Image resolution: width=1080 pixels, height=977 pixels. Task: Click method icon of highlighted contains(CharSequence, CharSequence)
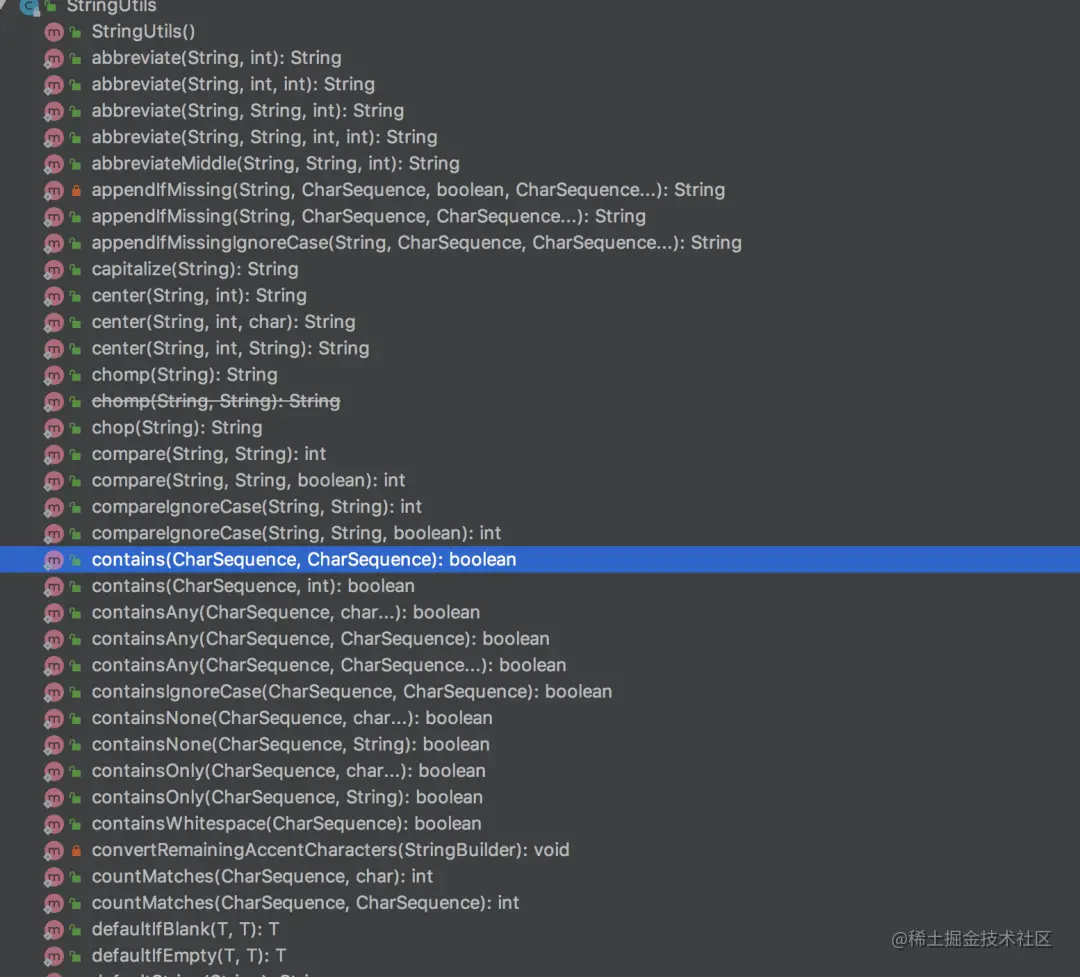(54, 560)
